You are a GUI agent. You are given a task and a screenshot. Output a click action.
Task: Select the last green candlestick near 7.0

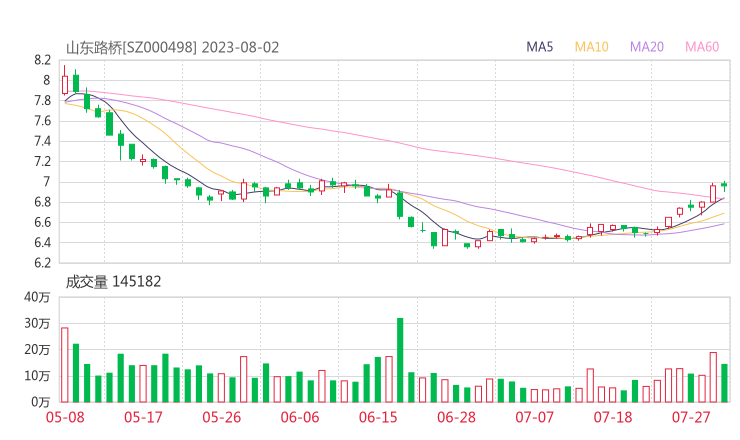point(724,186)
